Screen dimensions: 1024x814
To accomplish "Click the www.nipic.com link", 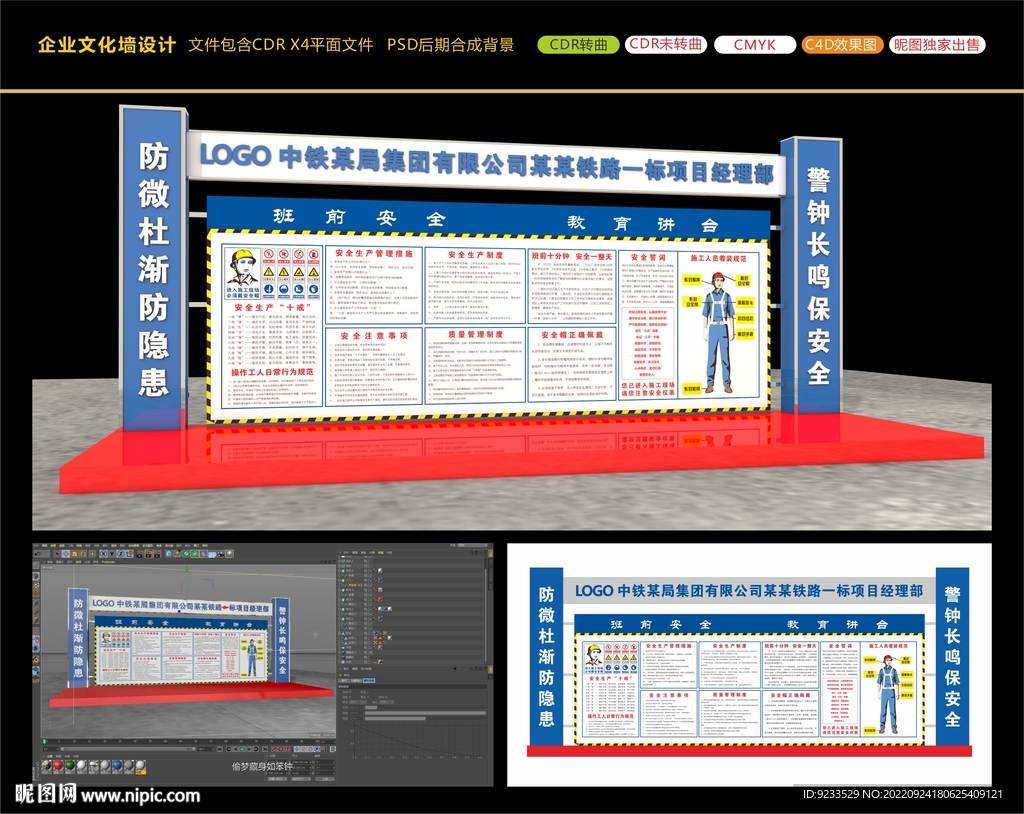I will 140,796.
